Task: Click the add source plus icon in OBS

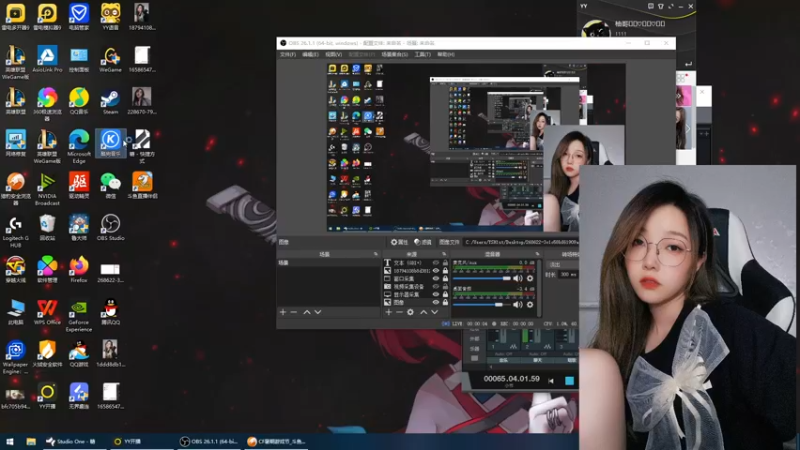Action: click(x=389, y=312)
